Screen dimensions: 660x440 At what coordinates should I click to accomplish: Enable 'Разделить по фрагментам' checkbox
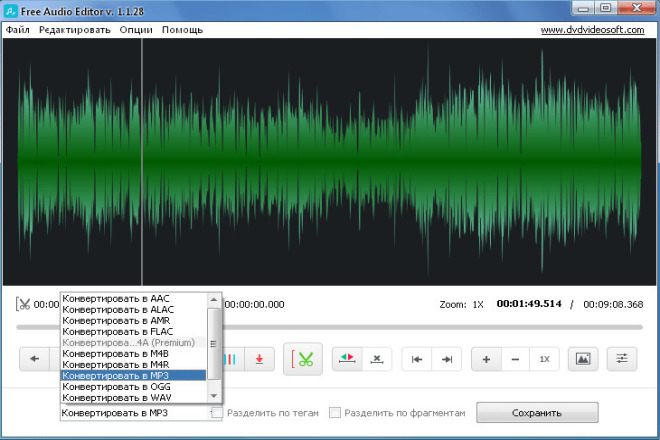click(336, 412)
